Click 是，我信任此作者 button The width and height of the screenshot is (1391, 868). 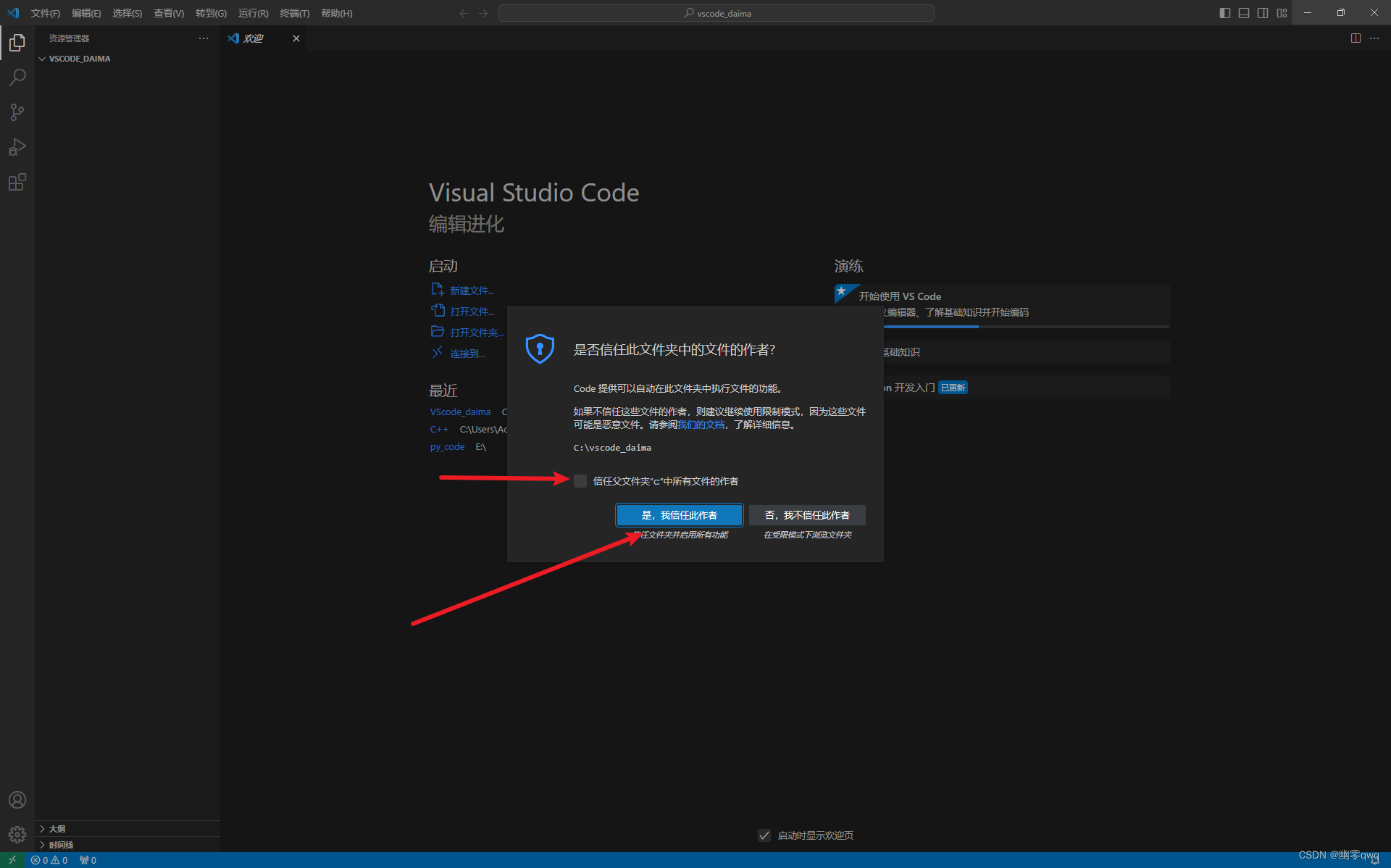pyautogui.click(x=680, y=515)
